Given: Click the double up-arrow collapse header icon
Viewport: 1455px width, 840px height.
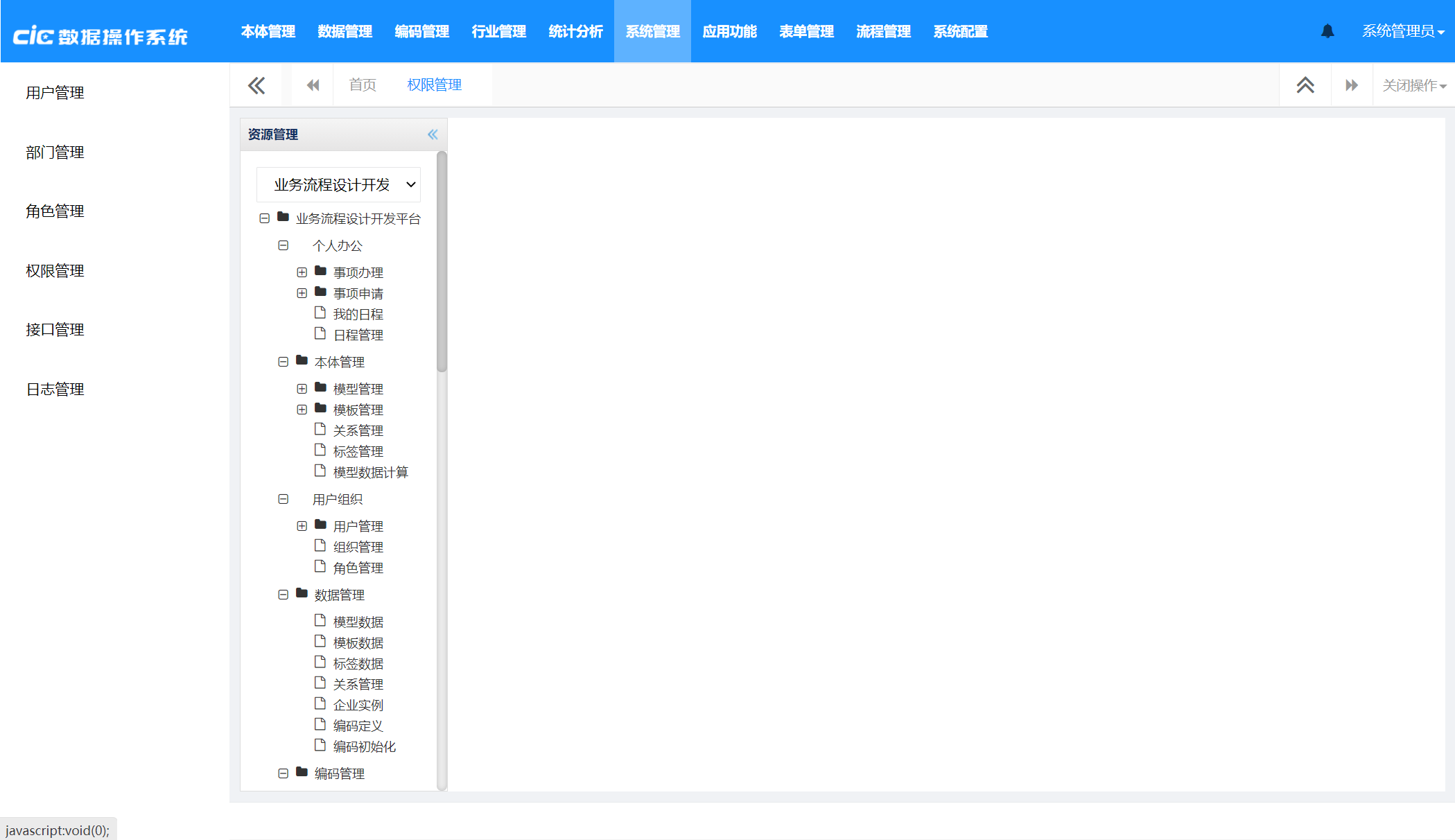Looking at the screenshot, I should tap(1305, 85).
